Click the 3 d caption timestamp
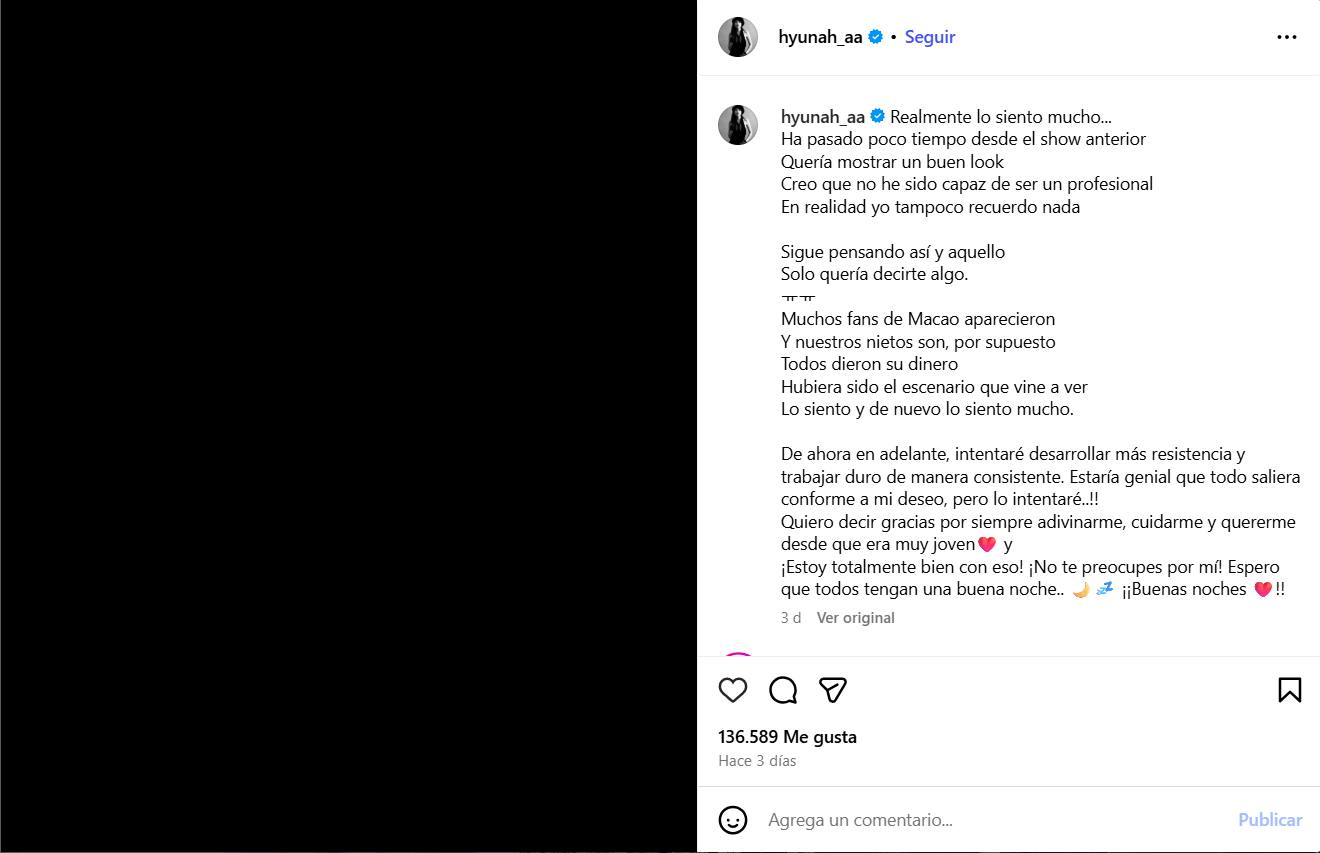Image resolution: width=1320 pixels, height=853 pixels. point(791,618)
